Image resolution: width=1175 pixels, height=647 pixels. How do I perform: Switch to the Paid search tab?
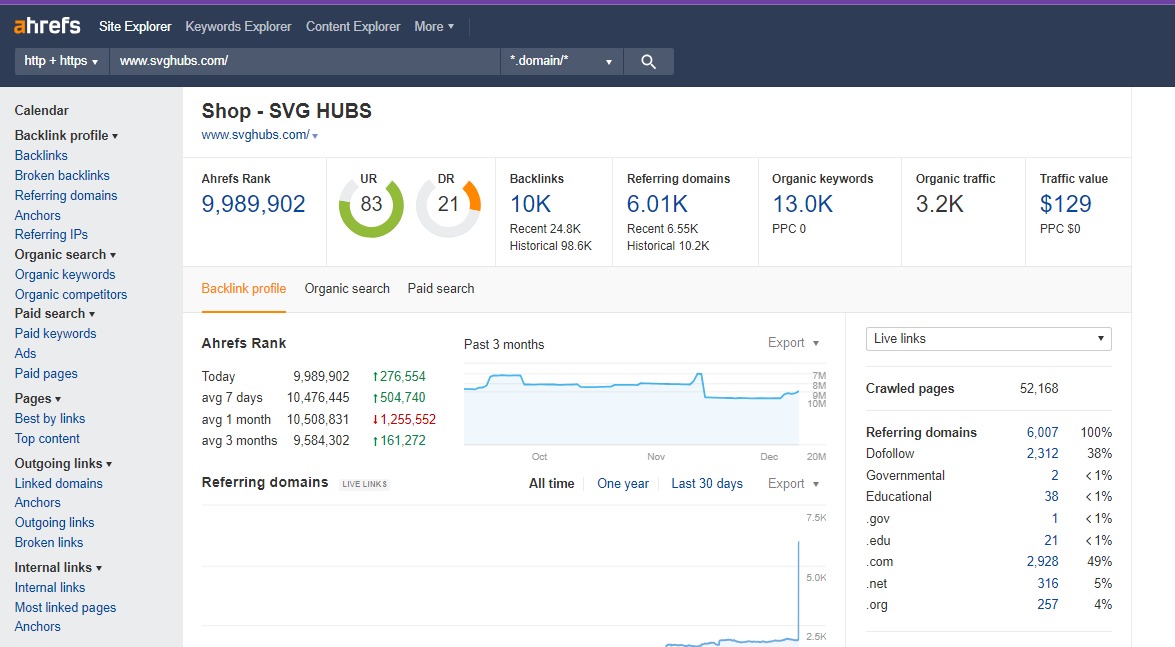[x=441, y=288]
